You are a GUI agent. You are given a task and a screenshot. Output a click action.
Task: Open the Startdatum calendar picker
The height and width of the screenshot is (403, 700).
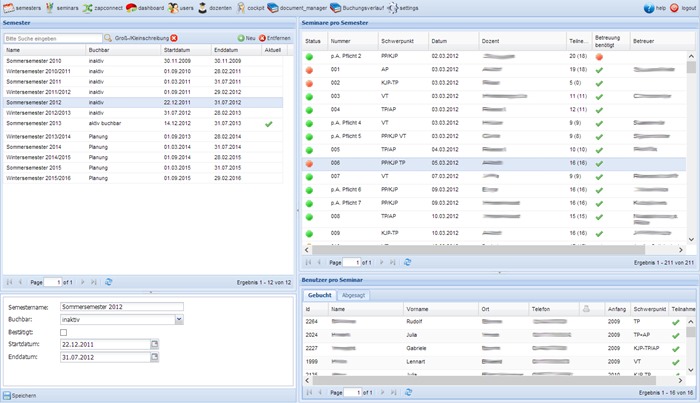tap(154, 344)
